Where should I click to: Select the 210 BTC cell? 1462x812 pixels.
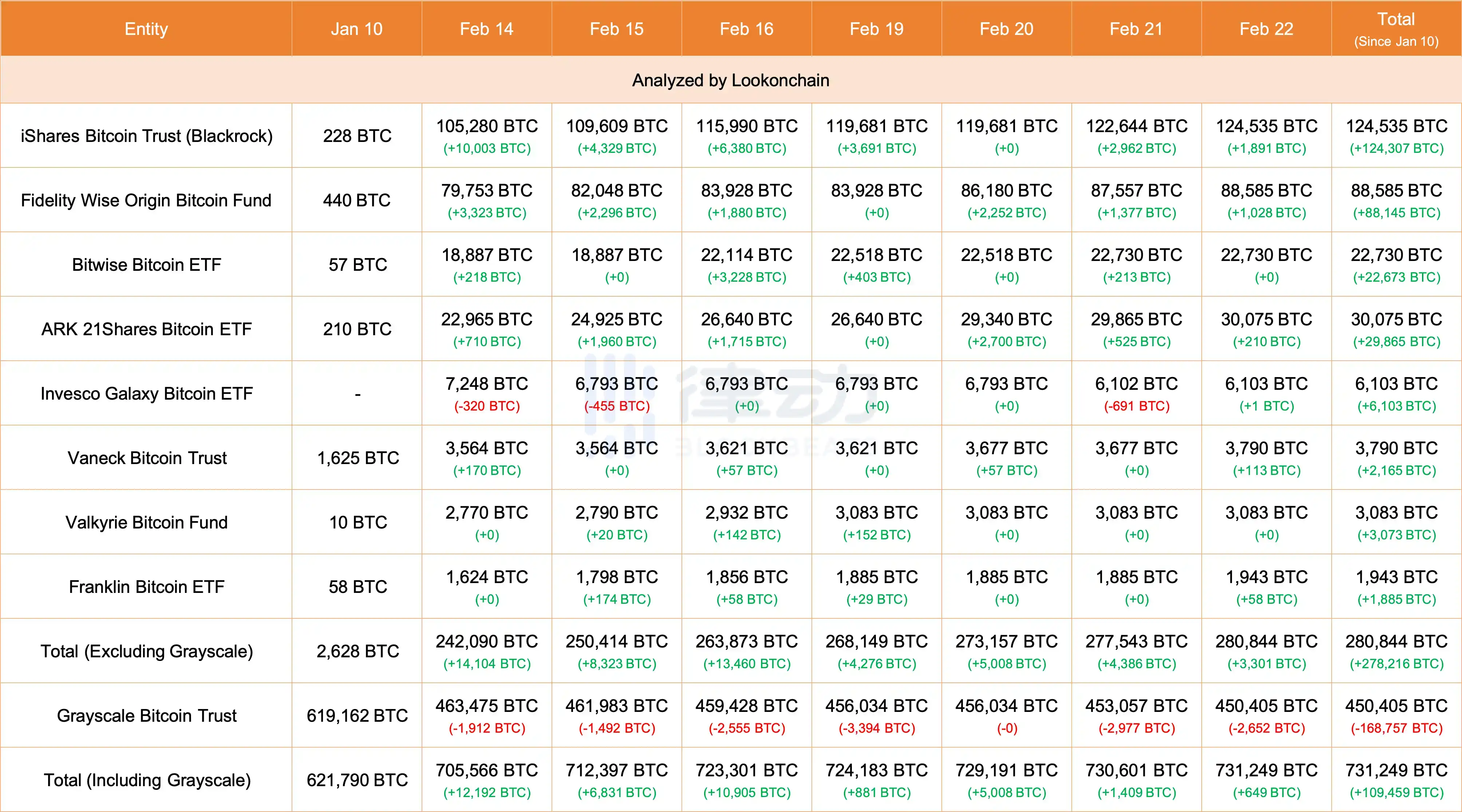[x=357, y=329]
